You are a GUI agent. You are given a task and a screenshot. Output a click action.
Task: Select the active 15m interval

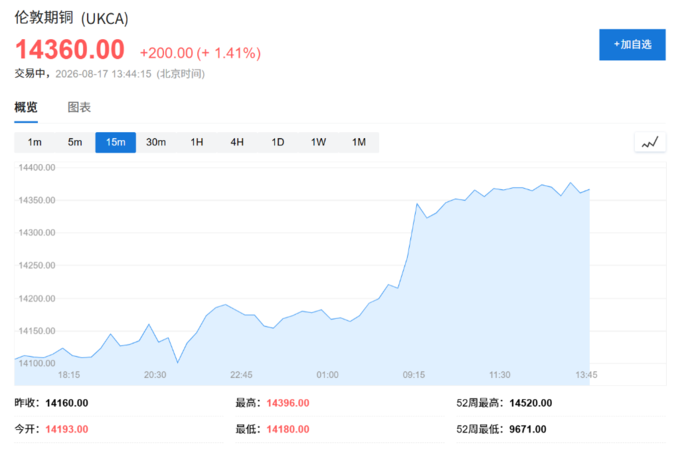click(115, 142)
